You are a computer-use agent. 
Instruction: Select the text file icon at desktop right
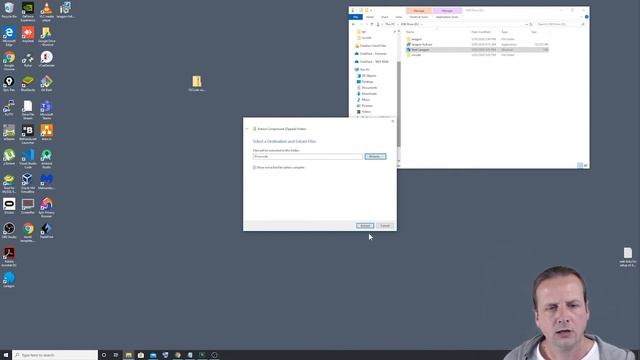pyautogui.click(x=628, y=257)
